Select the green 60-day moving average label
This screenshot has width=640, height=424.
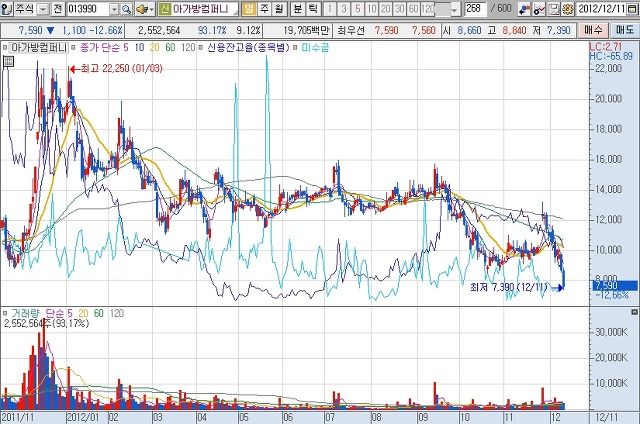click(170, 48)
